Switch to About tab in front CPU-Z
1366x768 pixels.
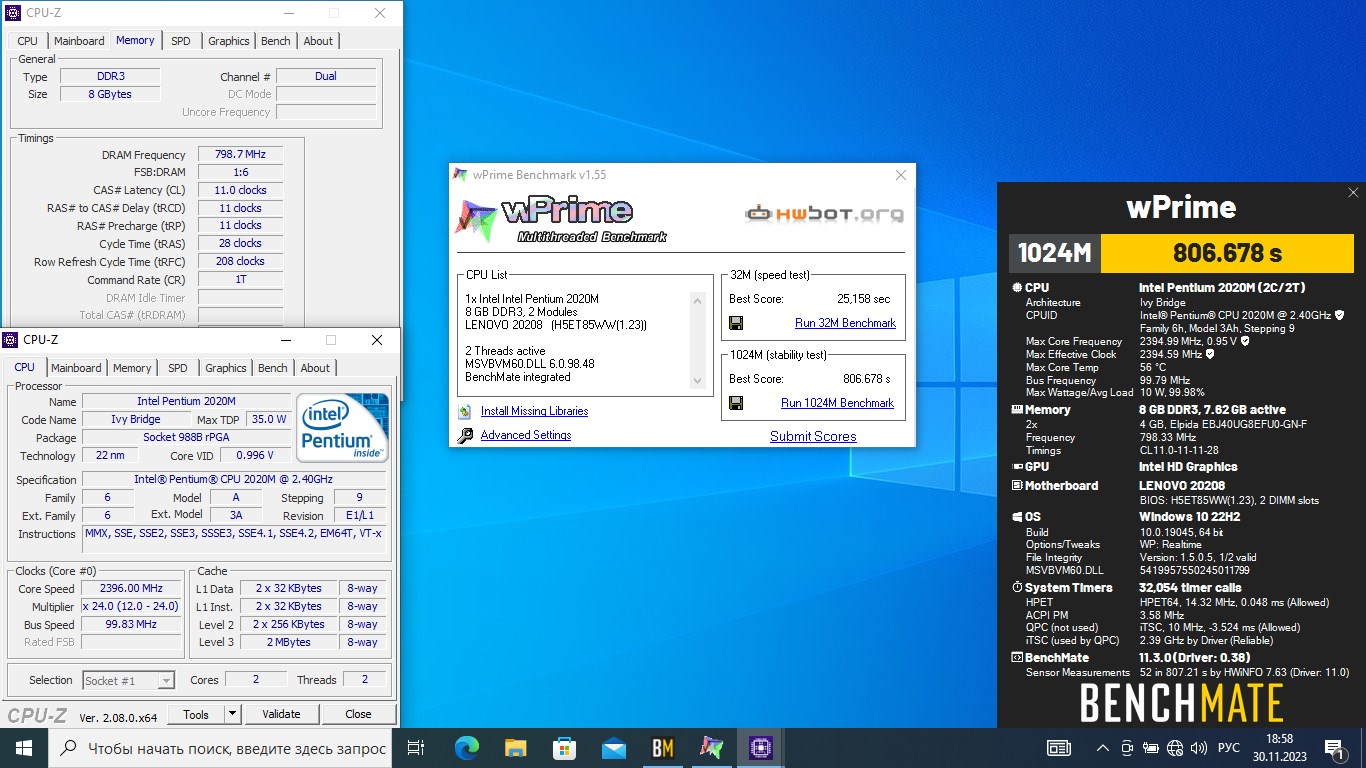point(315,368)
